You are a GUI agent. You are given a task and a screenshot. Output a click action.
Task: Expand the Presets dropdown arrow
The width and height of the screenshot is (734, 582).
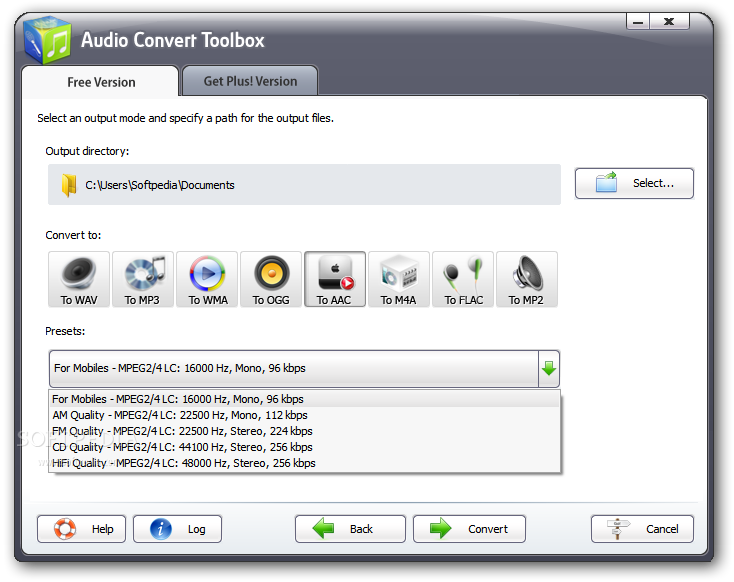(549, 368)
